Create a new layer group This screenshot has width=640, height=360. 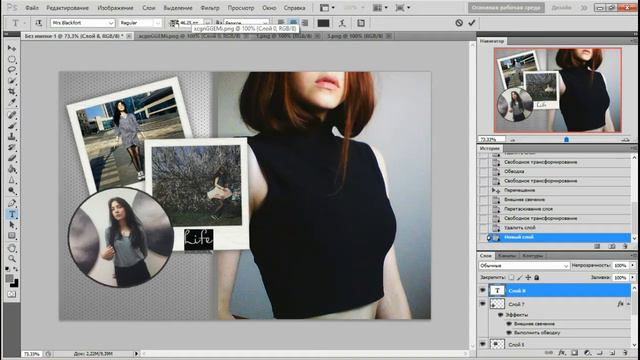(600, 353)
